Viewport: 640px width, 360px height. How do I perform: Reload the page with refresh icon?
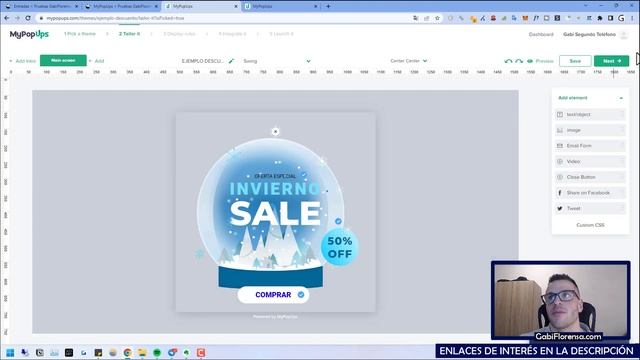[28, 18]
